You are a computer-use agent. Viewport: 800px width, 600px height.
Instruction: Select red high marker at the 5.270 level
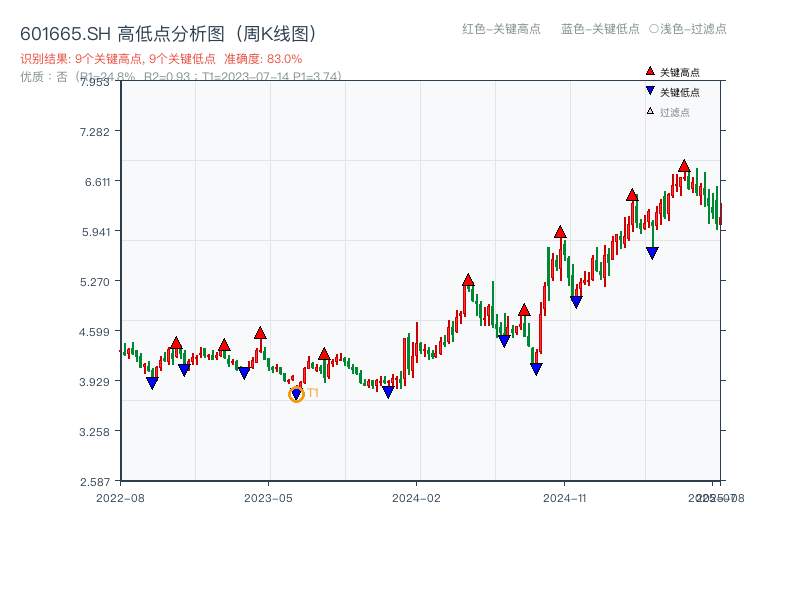468,280
